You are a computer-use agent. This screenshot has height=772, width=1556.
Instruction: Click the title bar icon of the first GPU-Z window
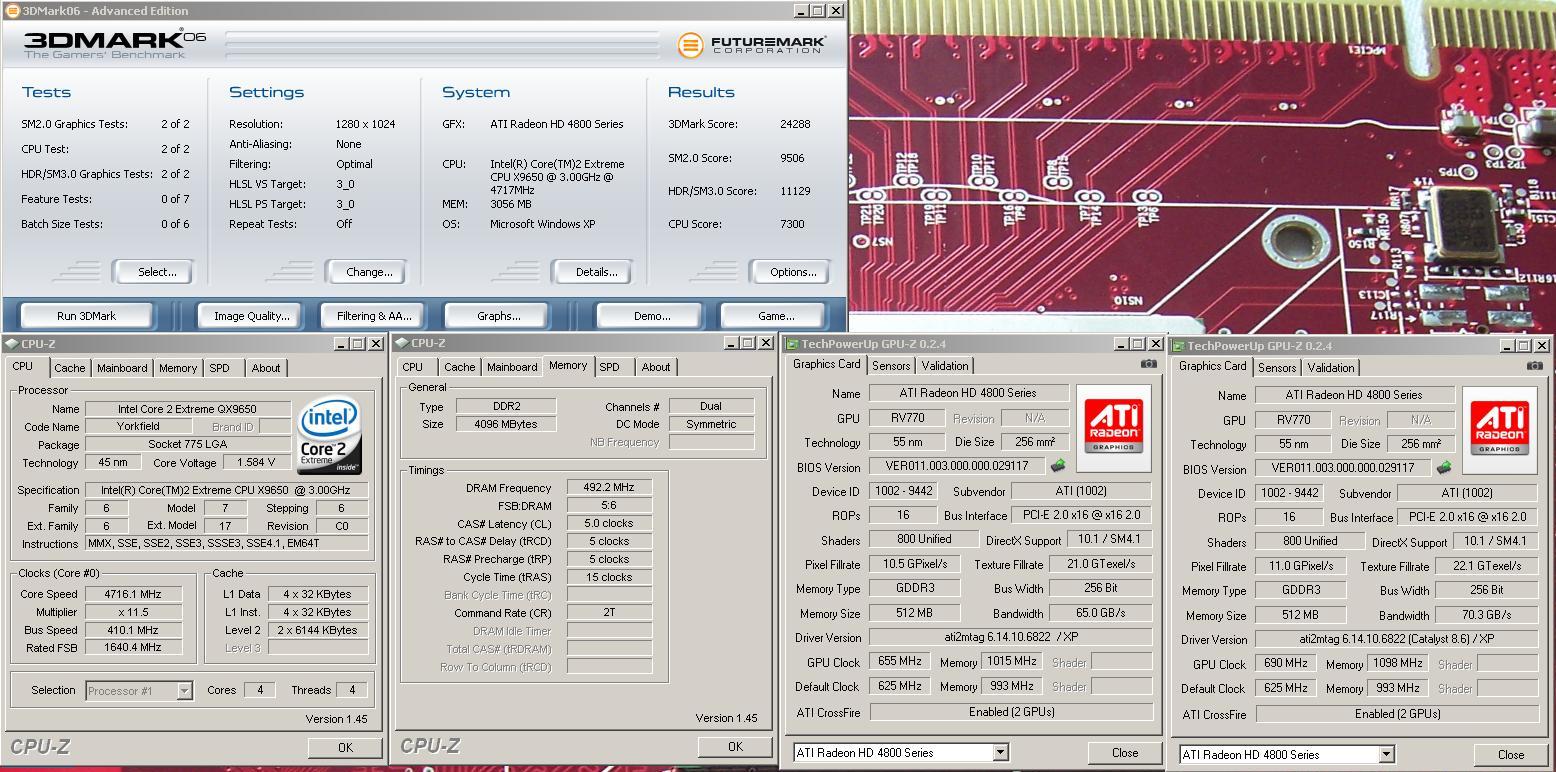click(x=792, y=344)
